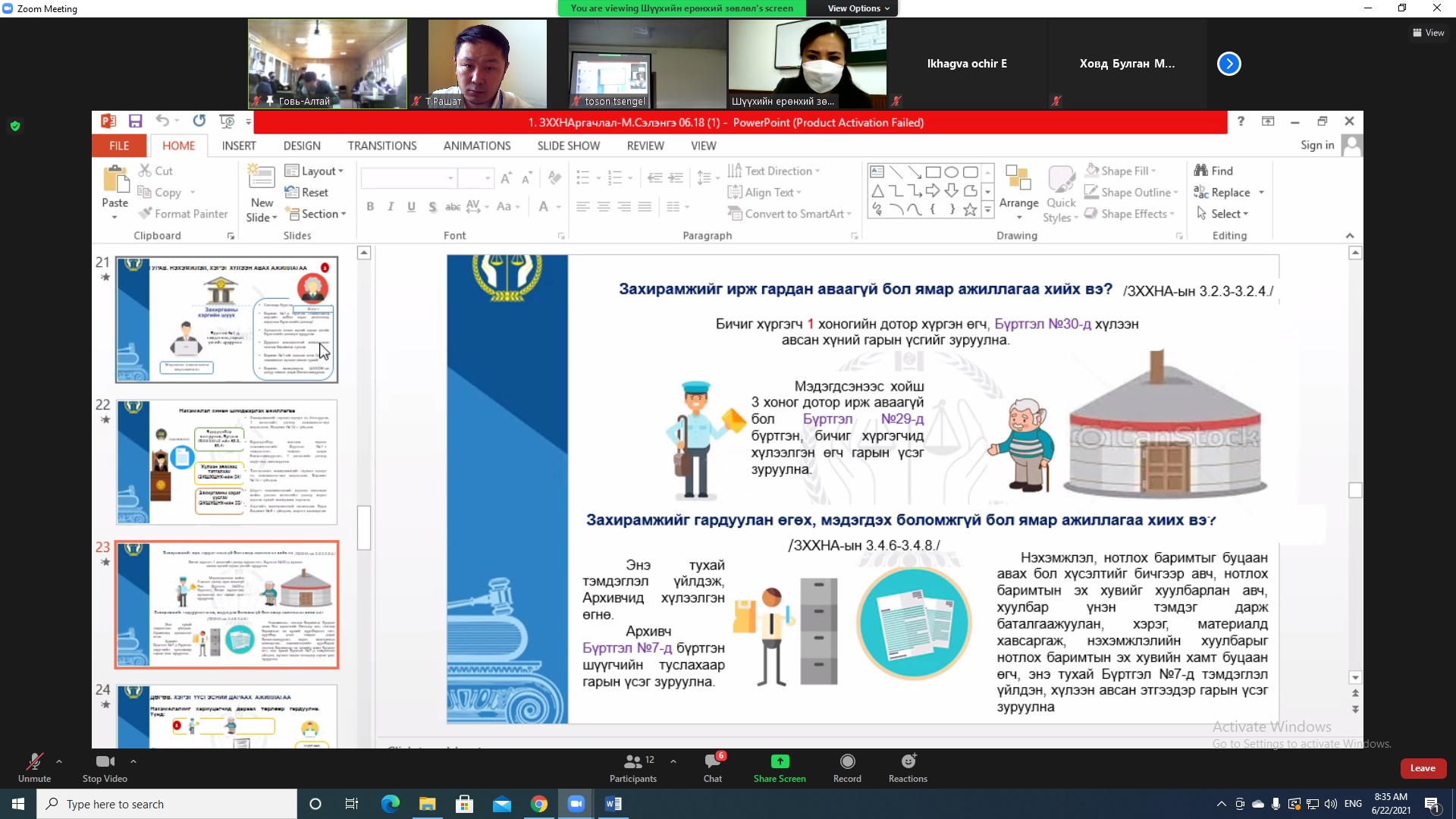Click Convert to SmartArt button
This screenshot has height=819, width=1456.
(789, 214)
